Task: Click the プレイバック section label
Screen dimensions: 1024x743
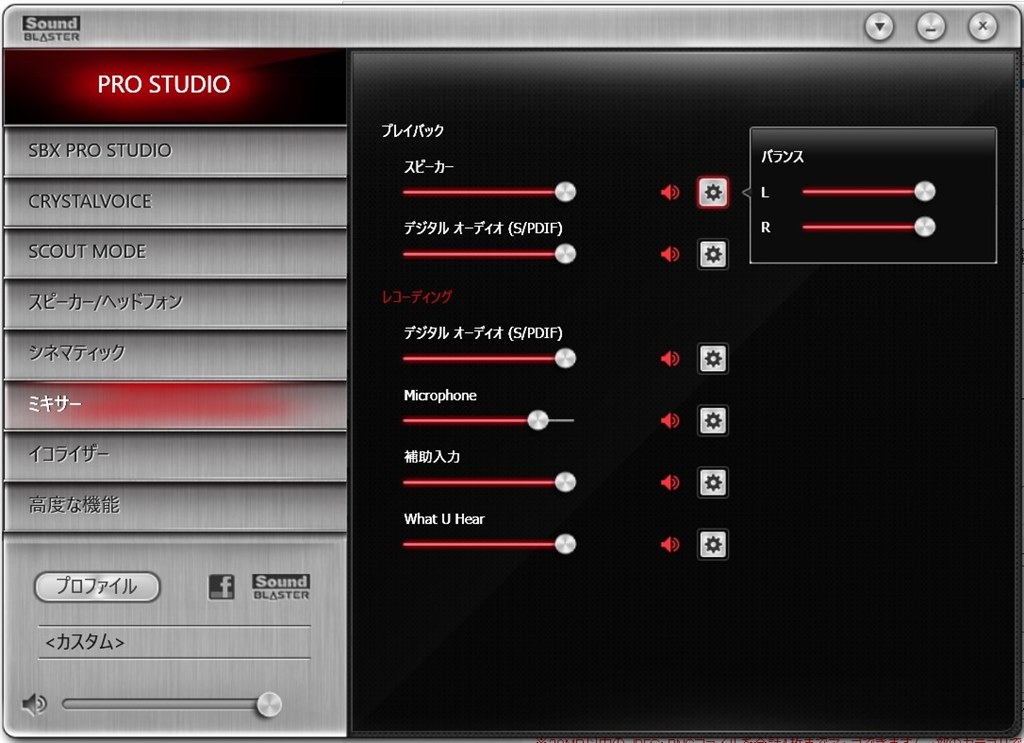Action: coord(412,131)
